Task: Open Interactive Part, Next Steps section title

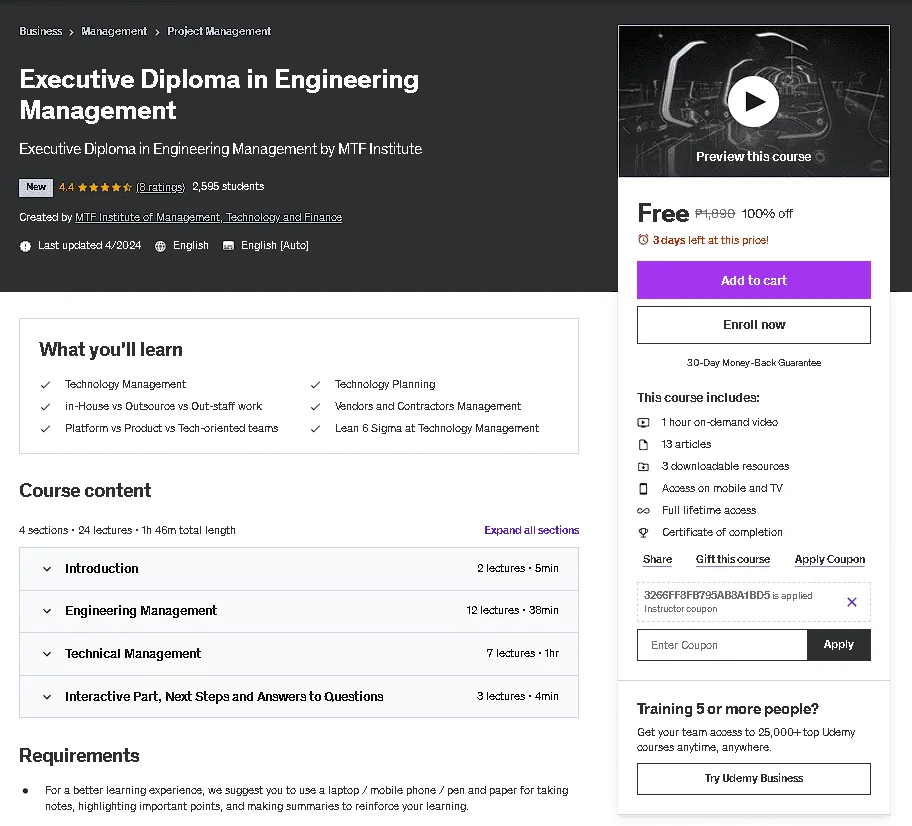Action: point(224,696)
